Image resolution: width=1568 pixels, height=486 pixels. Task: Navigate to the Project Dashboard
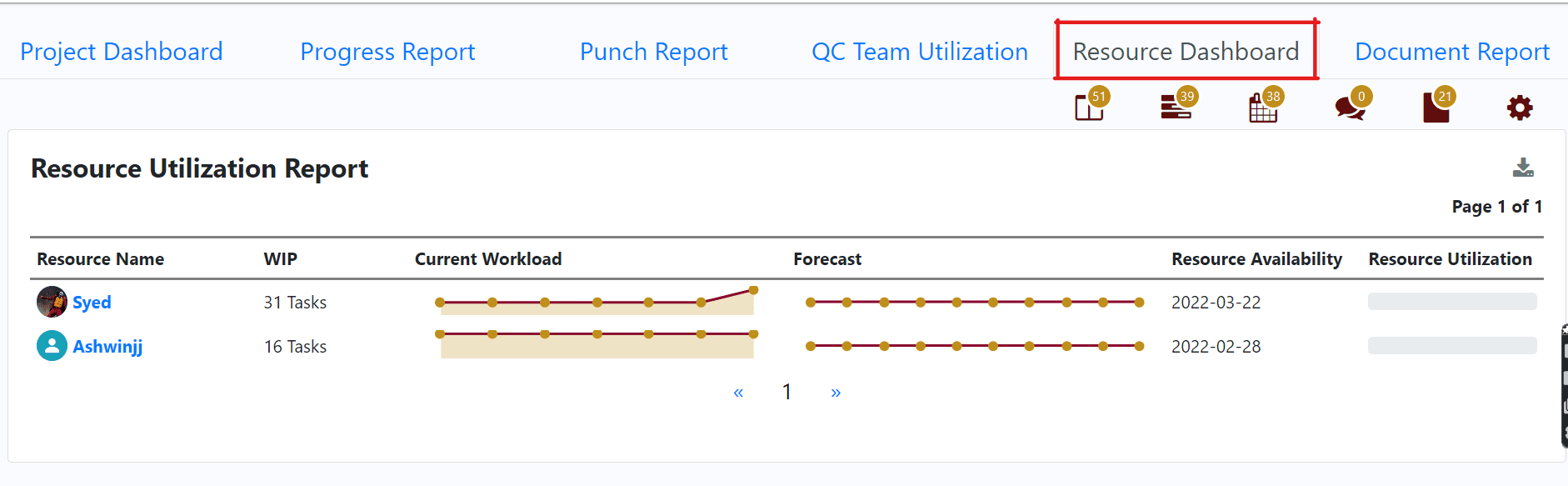[122, 51]
